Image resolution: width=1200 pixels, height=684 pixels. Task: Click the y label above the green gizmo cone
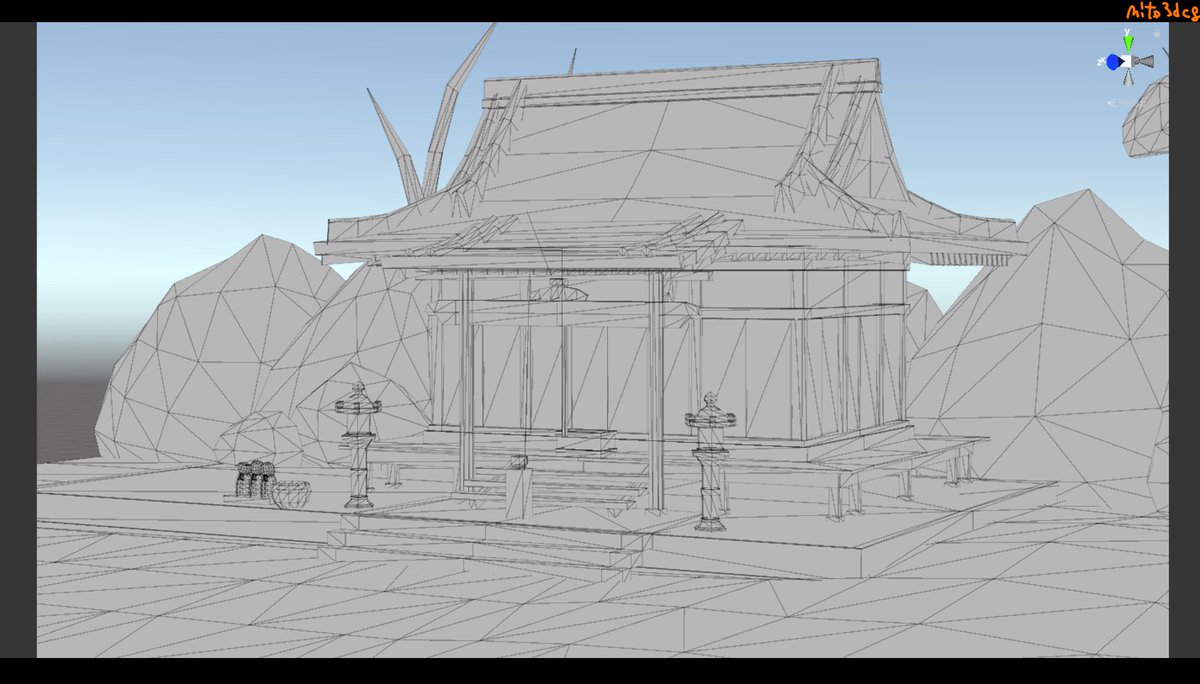click(x=1127, y=30)
